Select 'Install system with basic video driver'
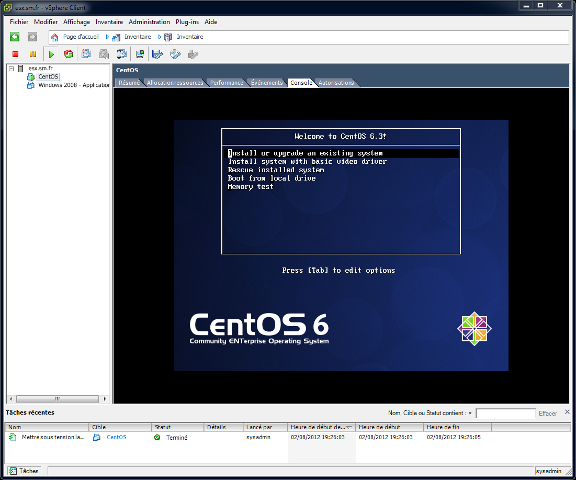The image size is (576, 480). tap(307, 162)
